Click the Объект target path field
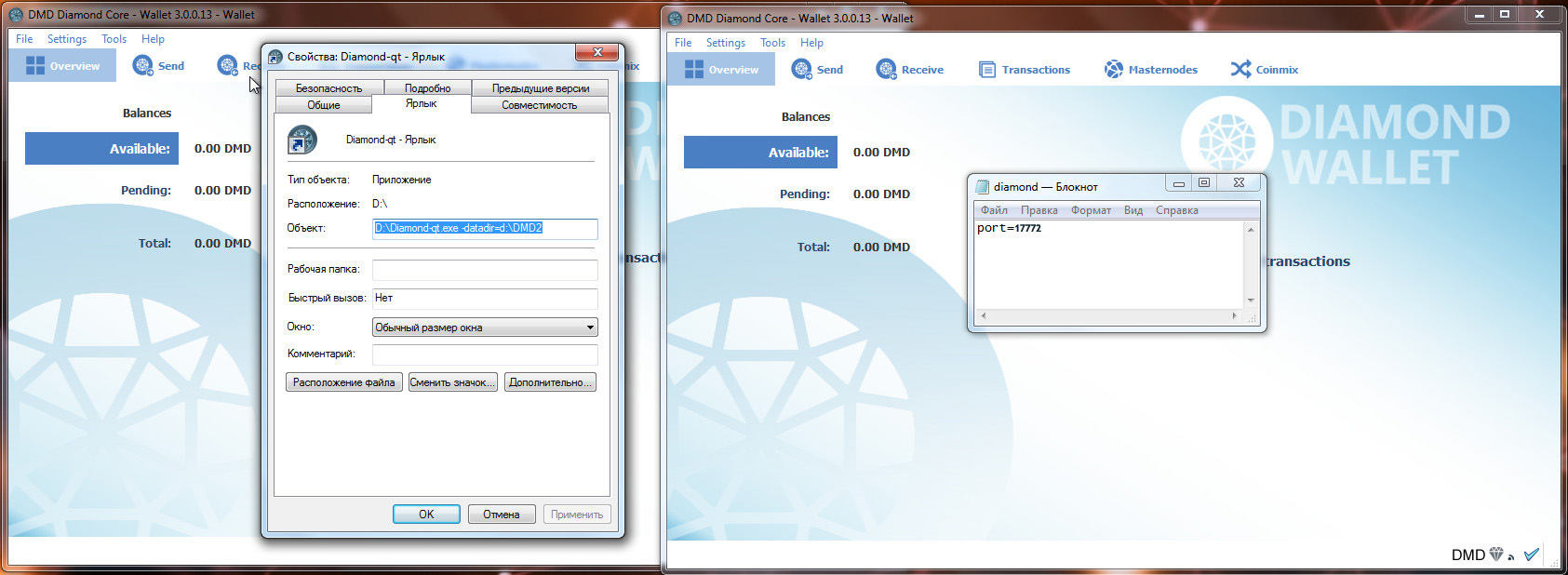The image size is (1568, 575). [485, 229]
